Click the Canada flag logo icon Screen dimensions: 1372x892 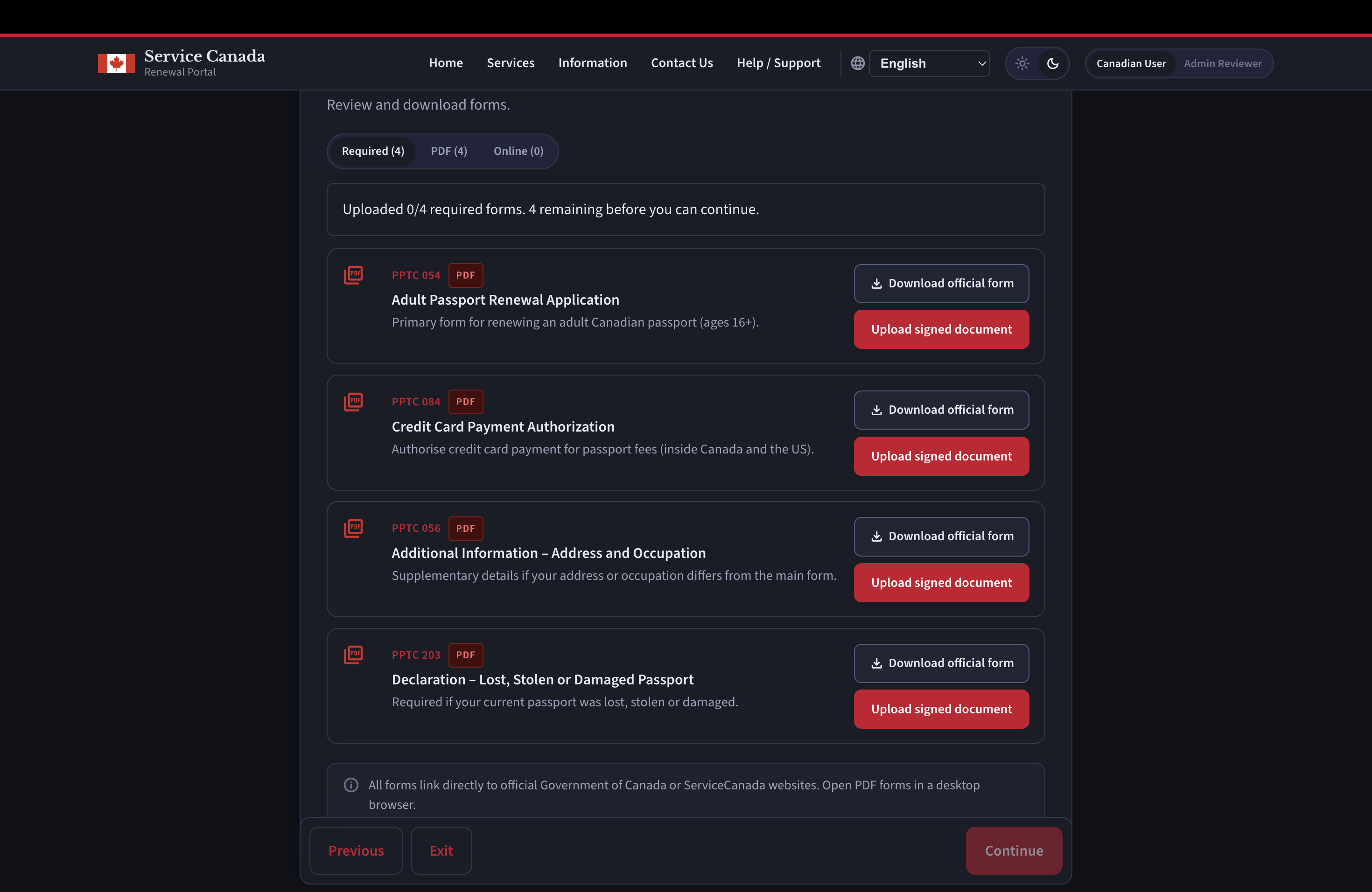coord(116,63)
